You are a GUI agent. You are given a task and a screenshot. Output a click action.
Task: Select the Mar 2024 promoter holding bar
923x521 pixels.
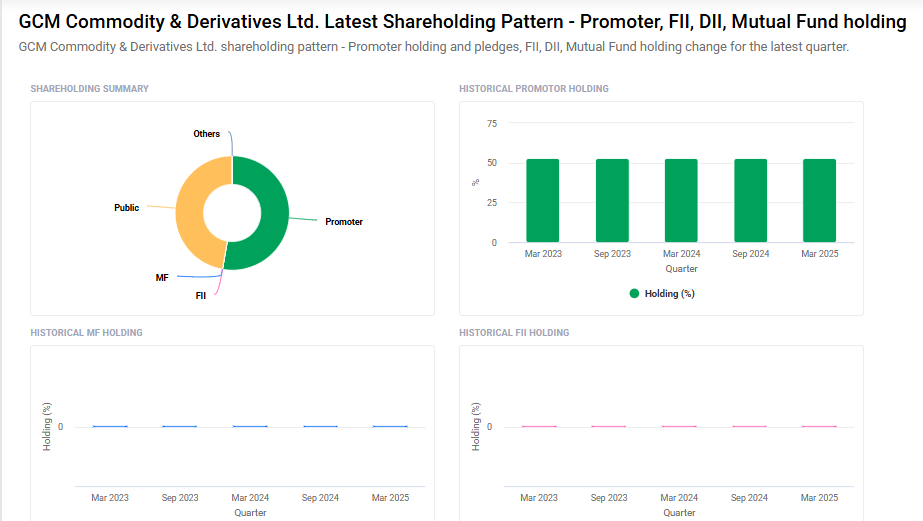pyautogui.click(x=681, y=201)
